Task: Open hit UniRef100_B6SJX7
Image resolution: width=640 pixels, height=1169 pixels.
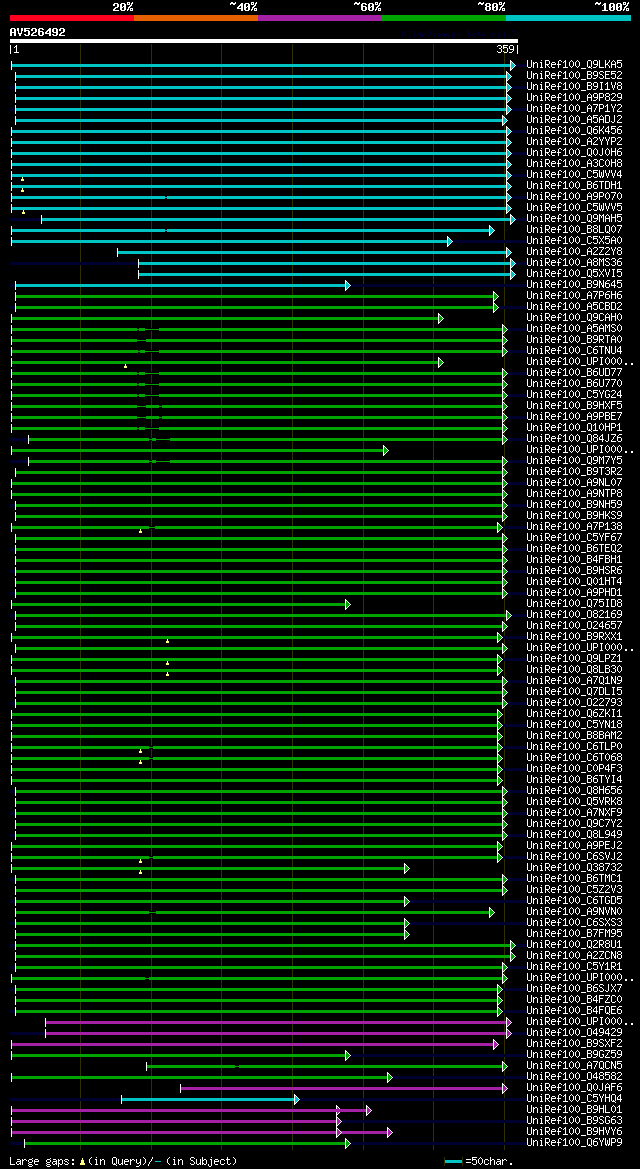Action: (x=574, y=988)
